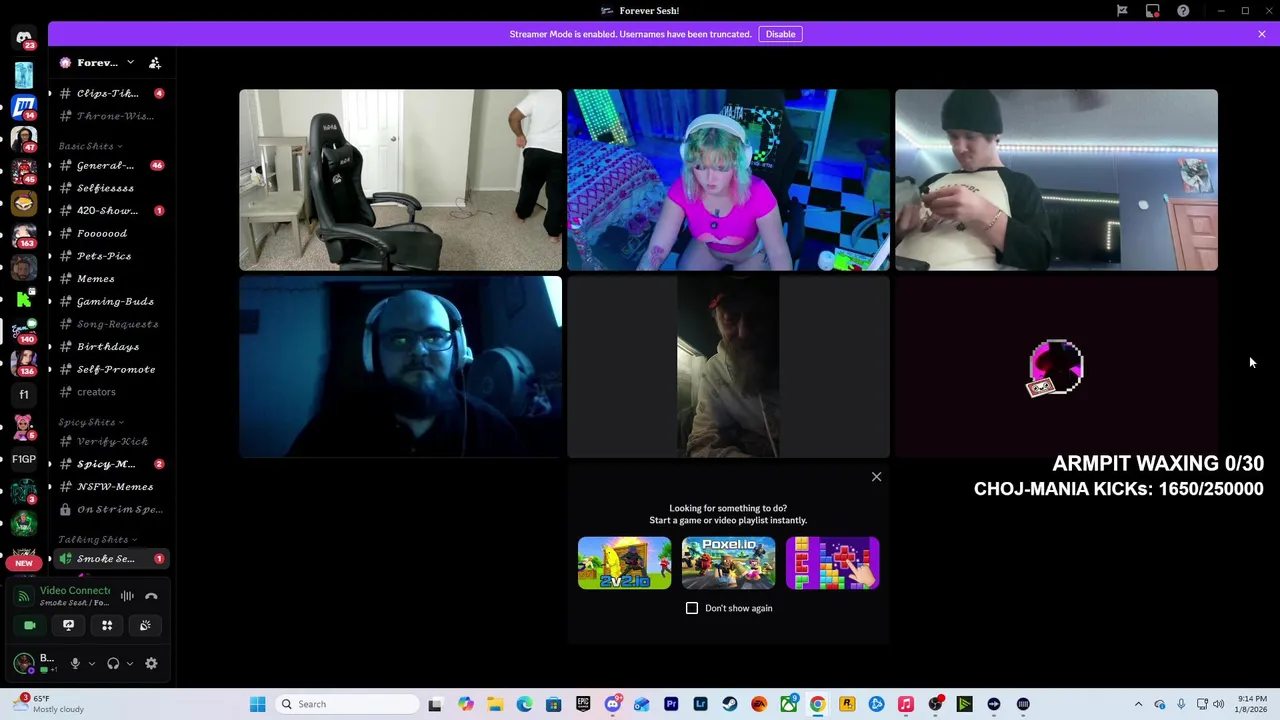Open Google Chrome from the taskbar
The width and height of the screenshot is (1280, 720).
point(818,704)
